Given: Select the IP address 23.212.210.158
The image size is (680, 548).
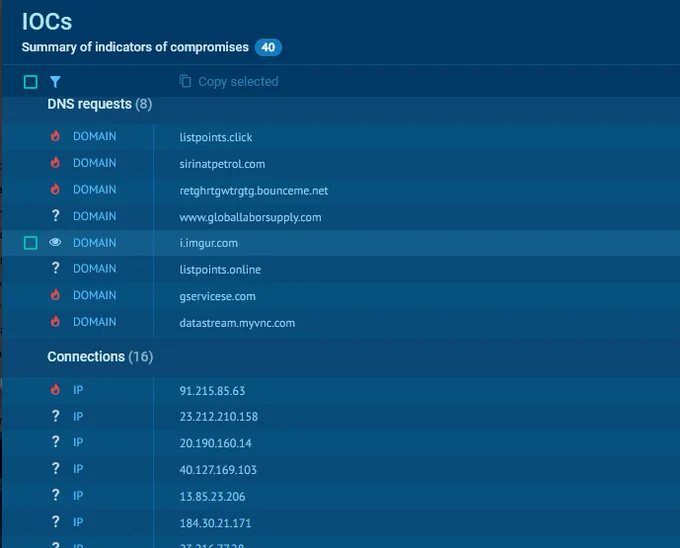Looking at the screenshot, I should coord(219,417).
